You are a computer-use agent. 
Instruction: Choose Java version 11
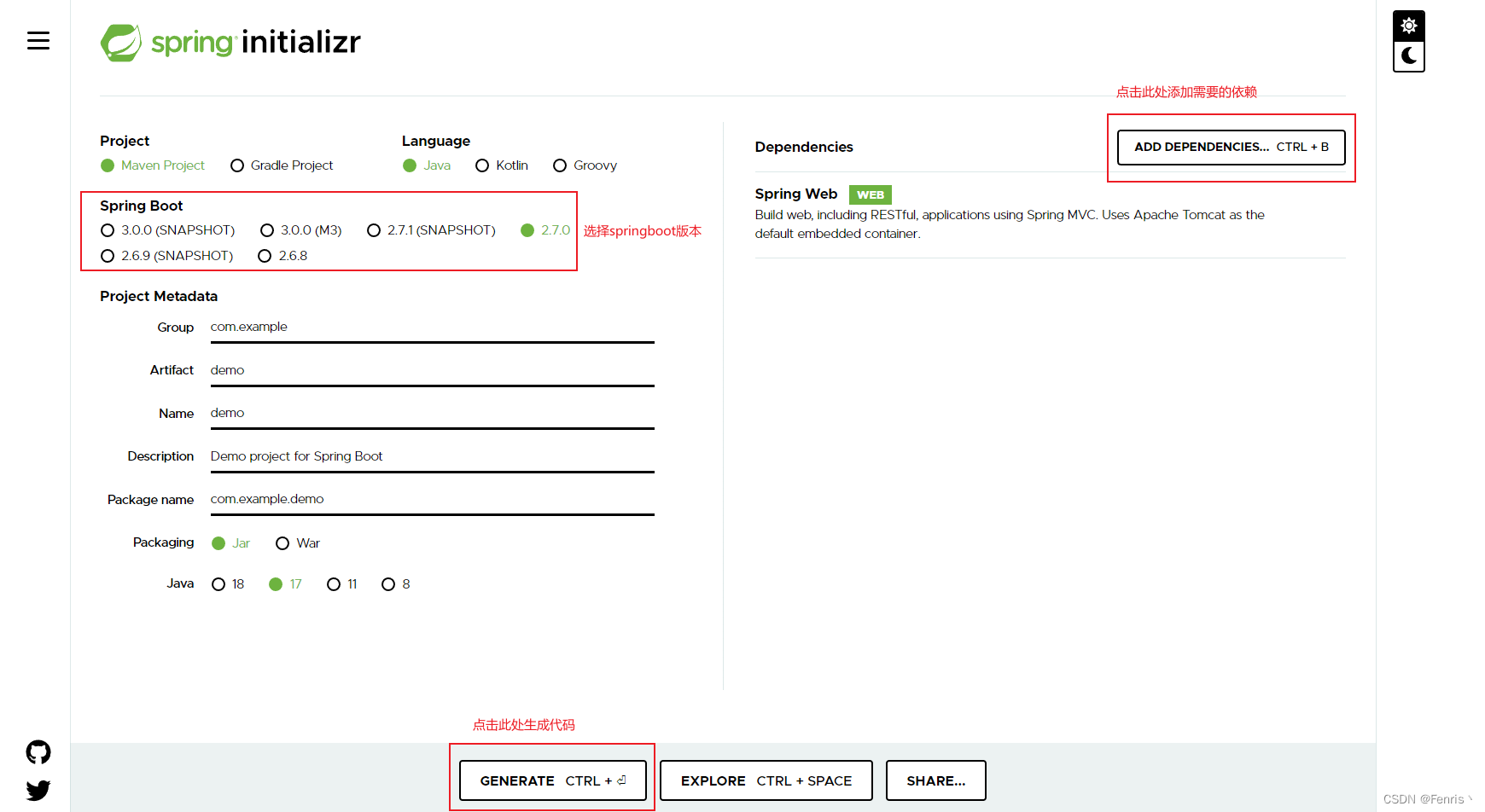point(342,584)
